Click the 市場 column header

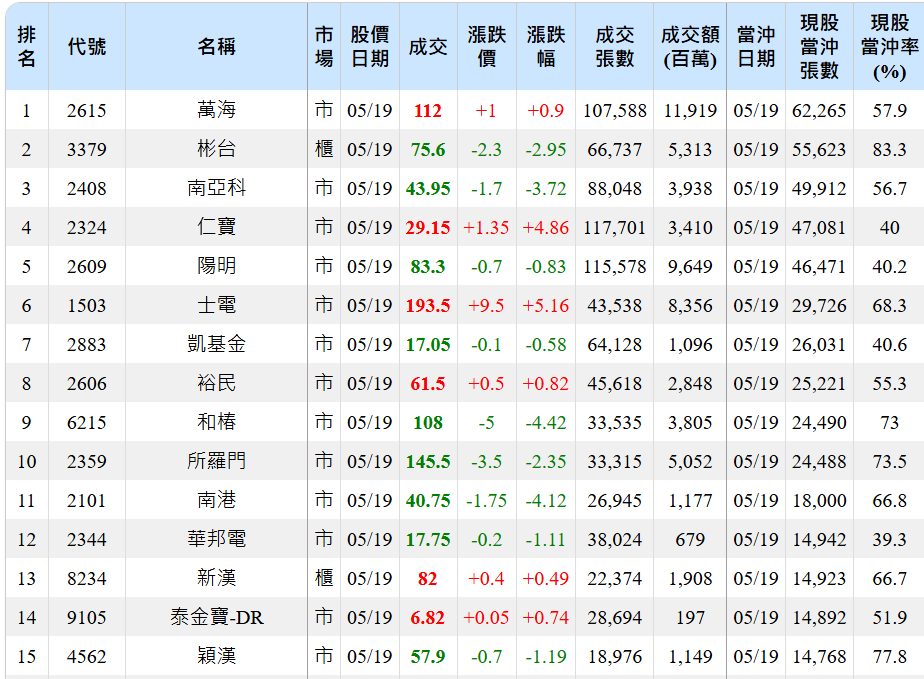(x=324, y=47)
